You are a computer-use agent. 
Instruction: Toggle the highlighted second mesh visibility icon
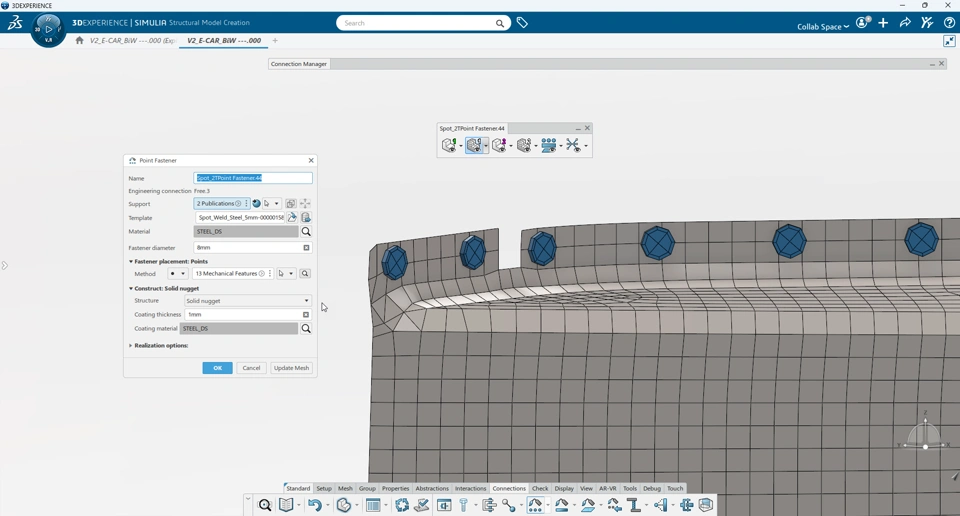(x=474, y=146)
